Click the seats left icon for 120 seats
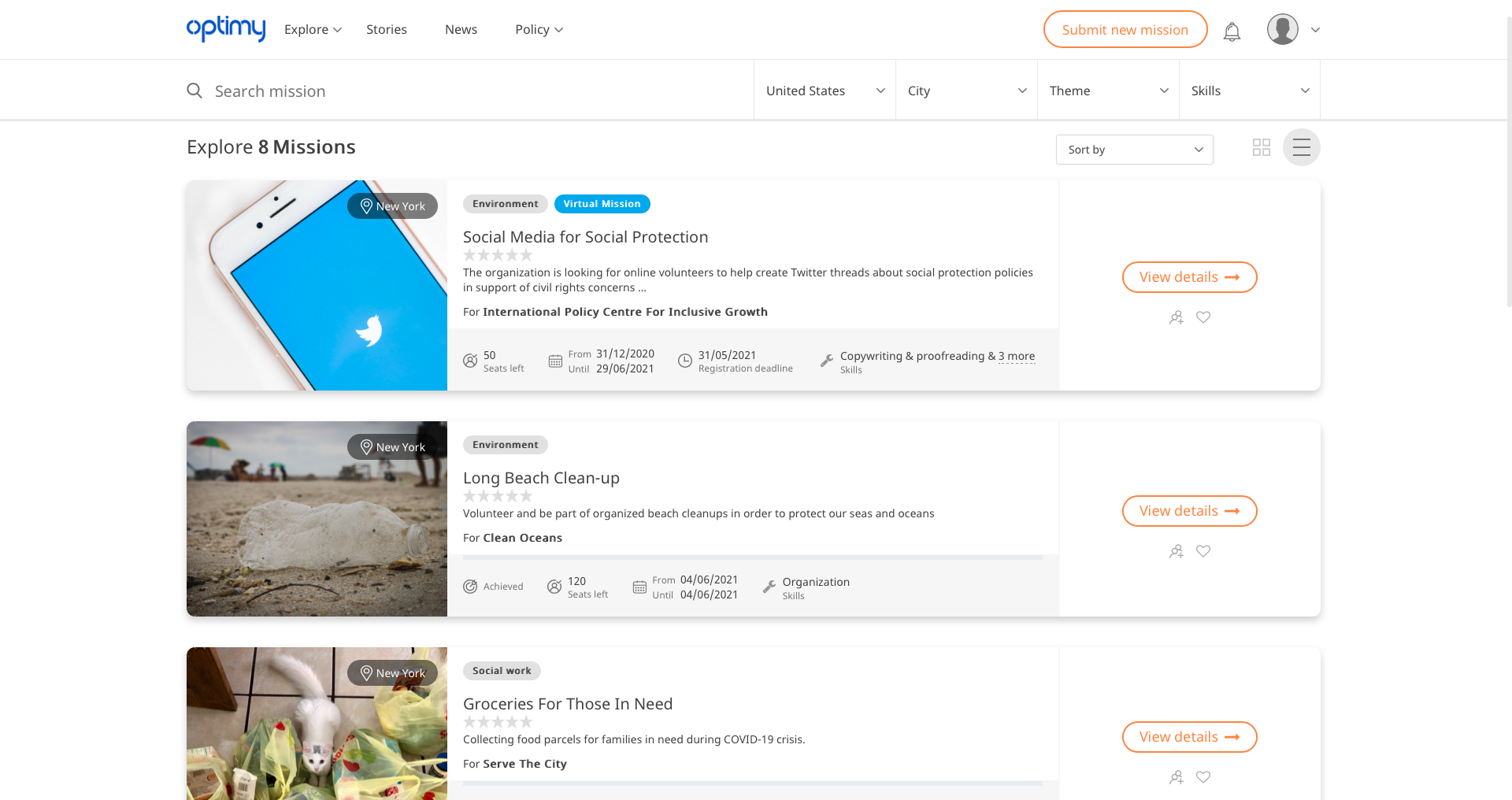Image resolution: width=1512 pixels, height=800 pixels. pos(554,587)
